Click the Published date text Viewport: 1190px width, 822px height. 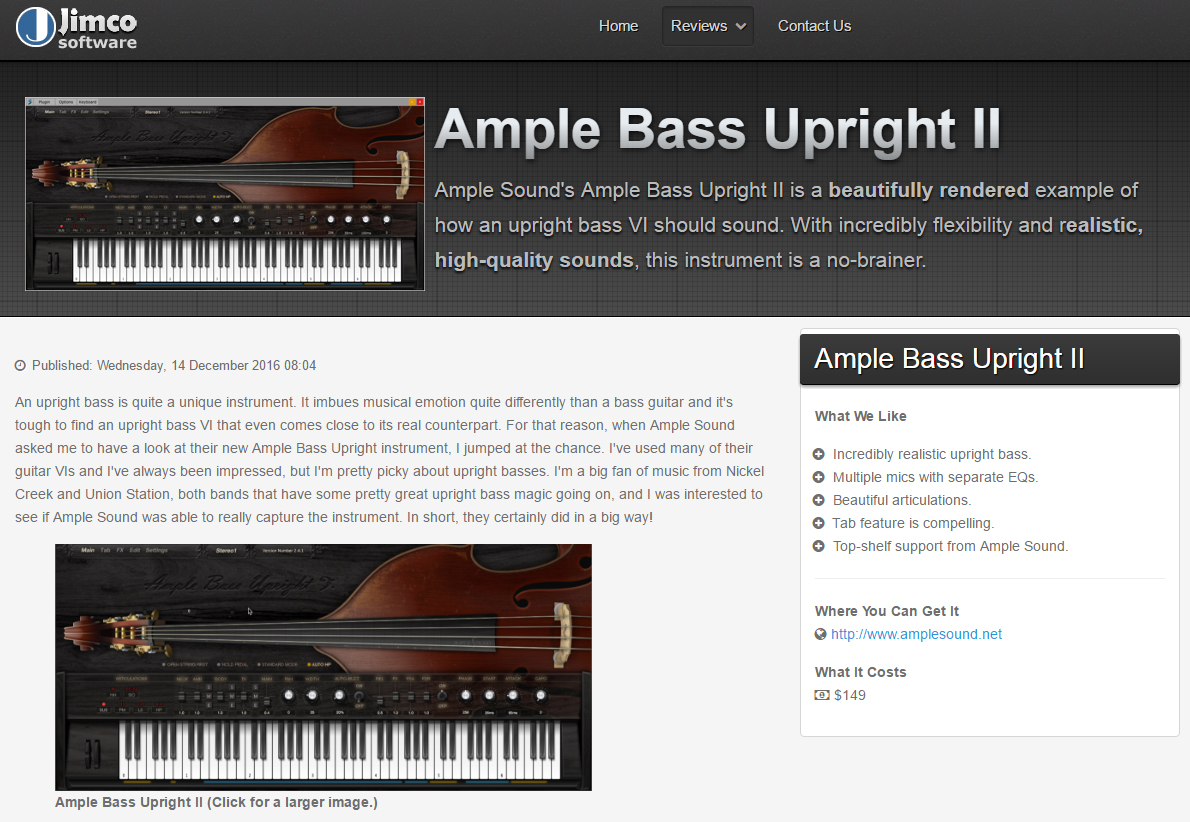[x=174, y=365]
